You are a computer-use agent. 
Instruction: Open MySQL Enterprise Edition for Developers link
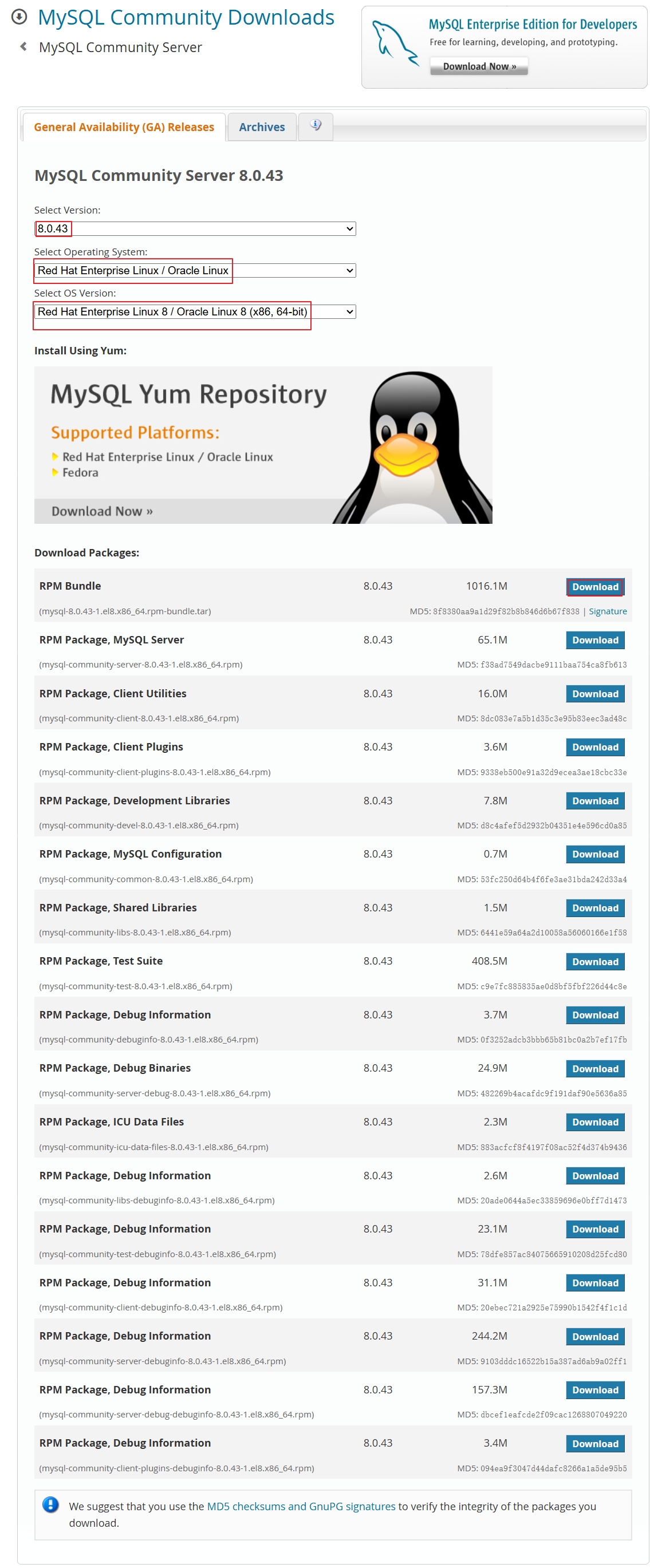[x=533, y=25]
